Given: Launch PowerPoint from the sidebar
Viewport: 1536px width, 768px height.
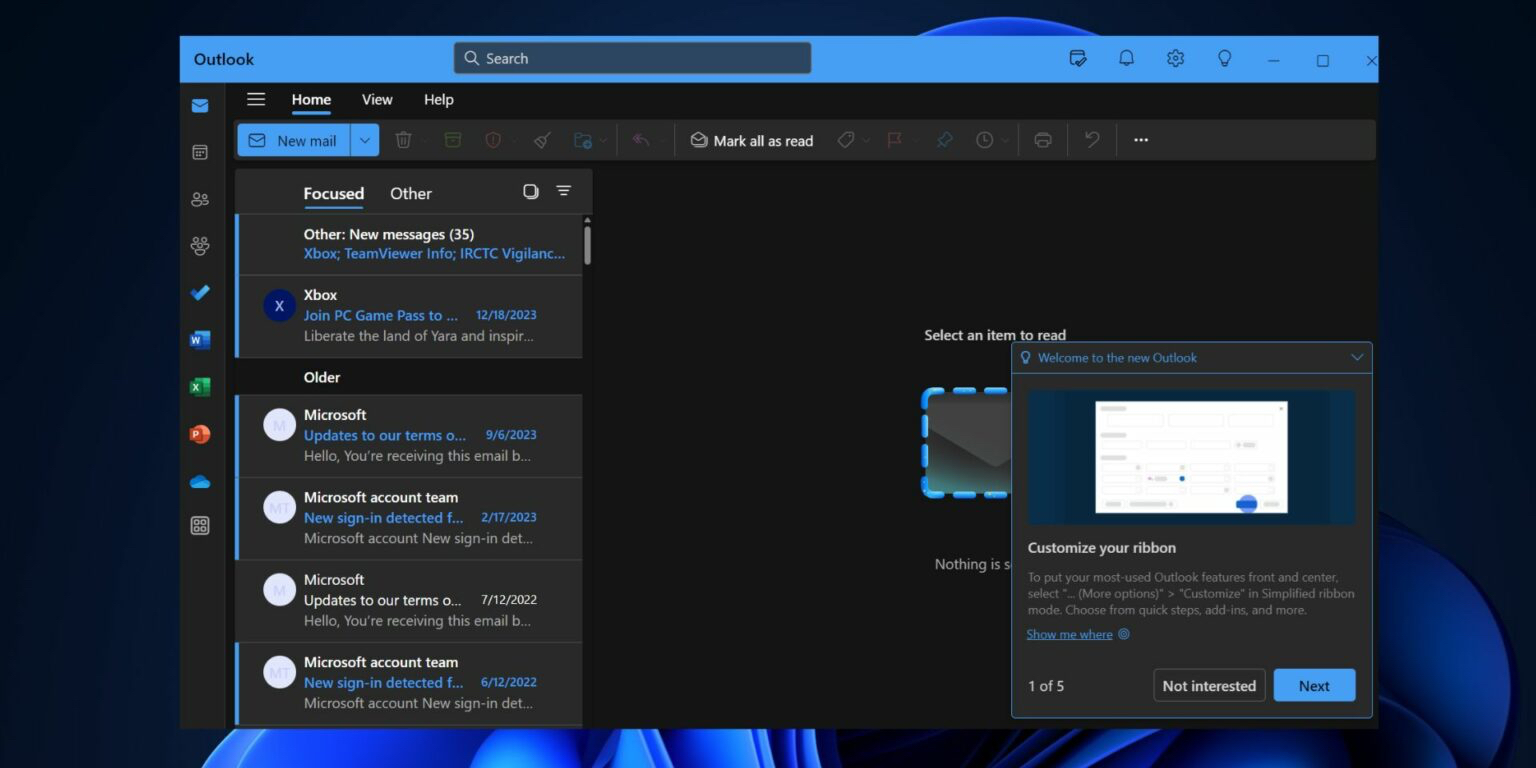Looking at the screenshot, I should click(x=200, y=434).
